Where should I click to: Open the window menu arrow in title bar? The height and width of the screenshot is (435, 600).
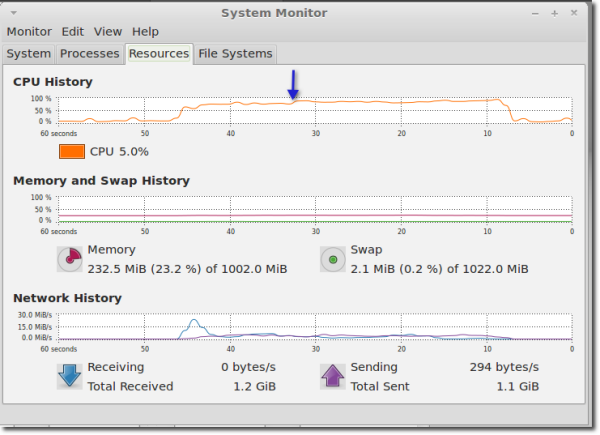click(x=13, y=13)
